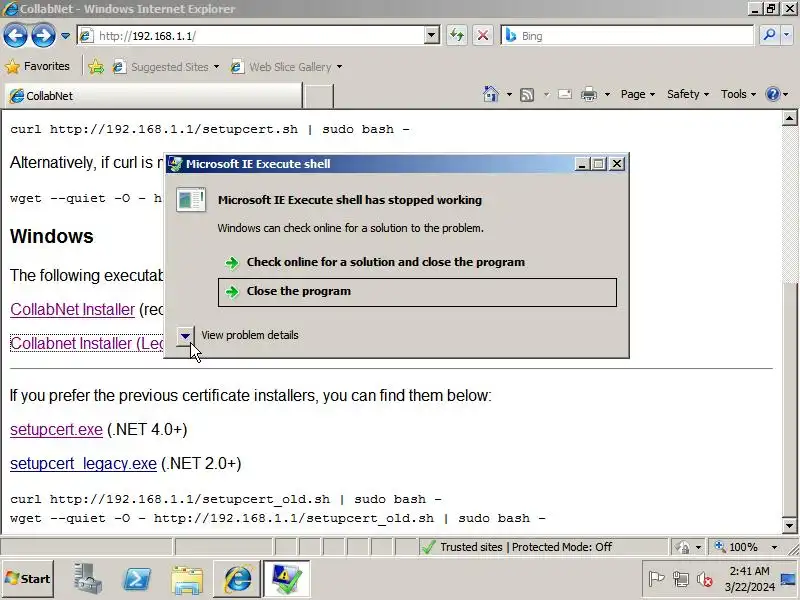Screen dimensions: 800x600
Task: Click the Read Mail envelope icon
Action: coord(565,94)
